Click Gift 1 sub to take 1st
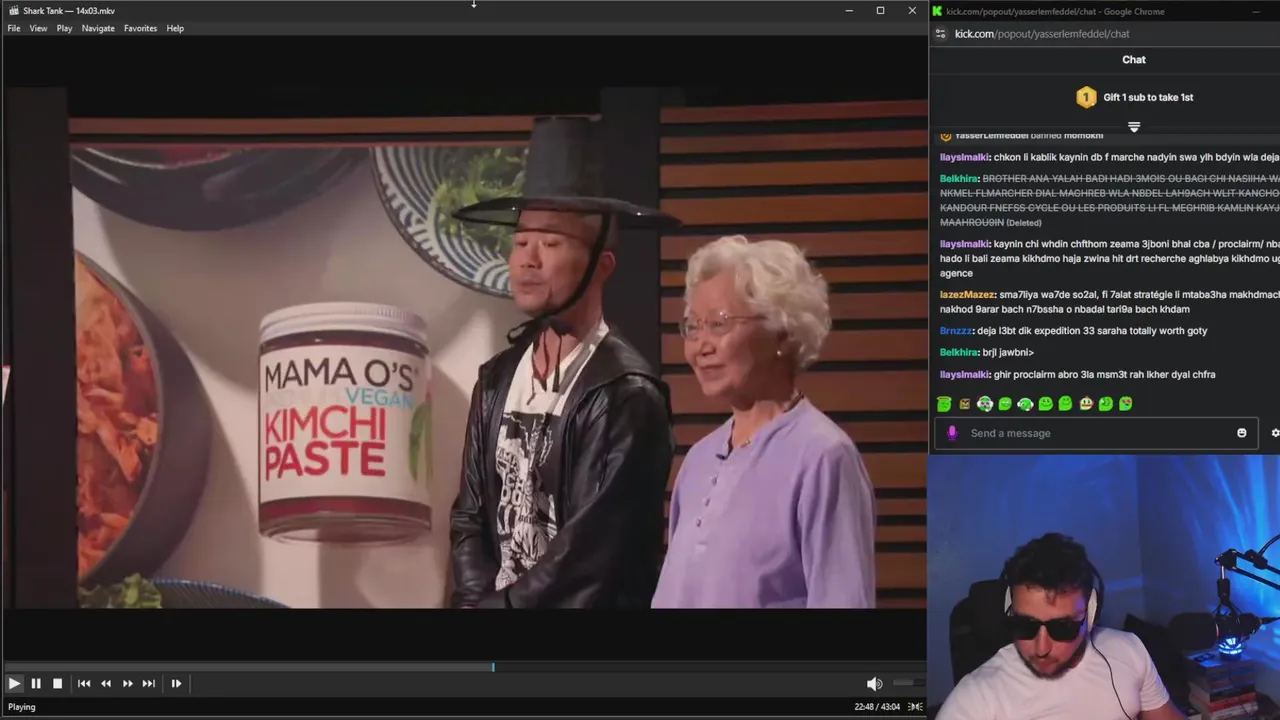The width and height of the screenshot is (1280, 720). coord(1148,97)
